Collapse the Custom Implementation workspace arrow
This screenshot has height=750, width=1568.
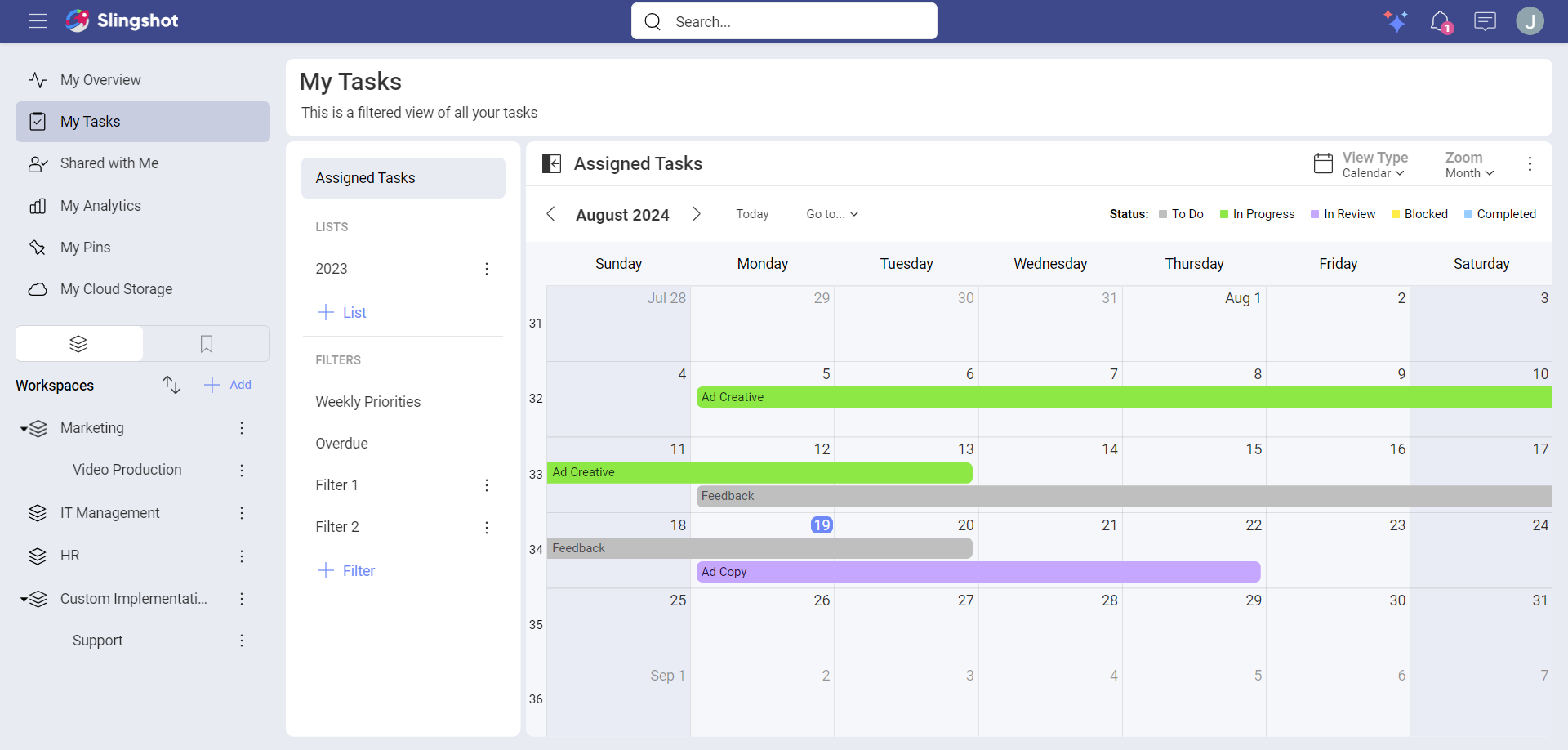(x=24, y=600)
